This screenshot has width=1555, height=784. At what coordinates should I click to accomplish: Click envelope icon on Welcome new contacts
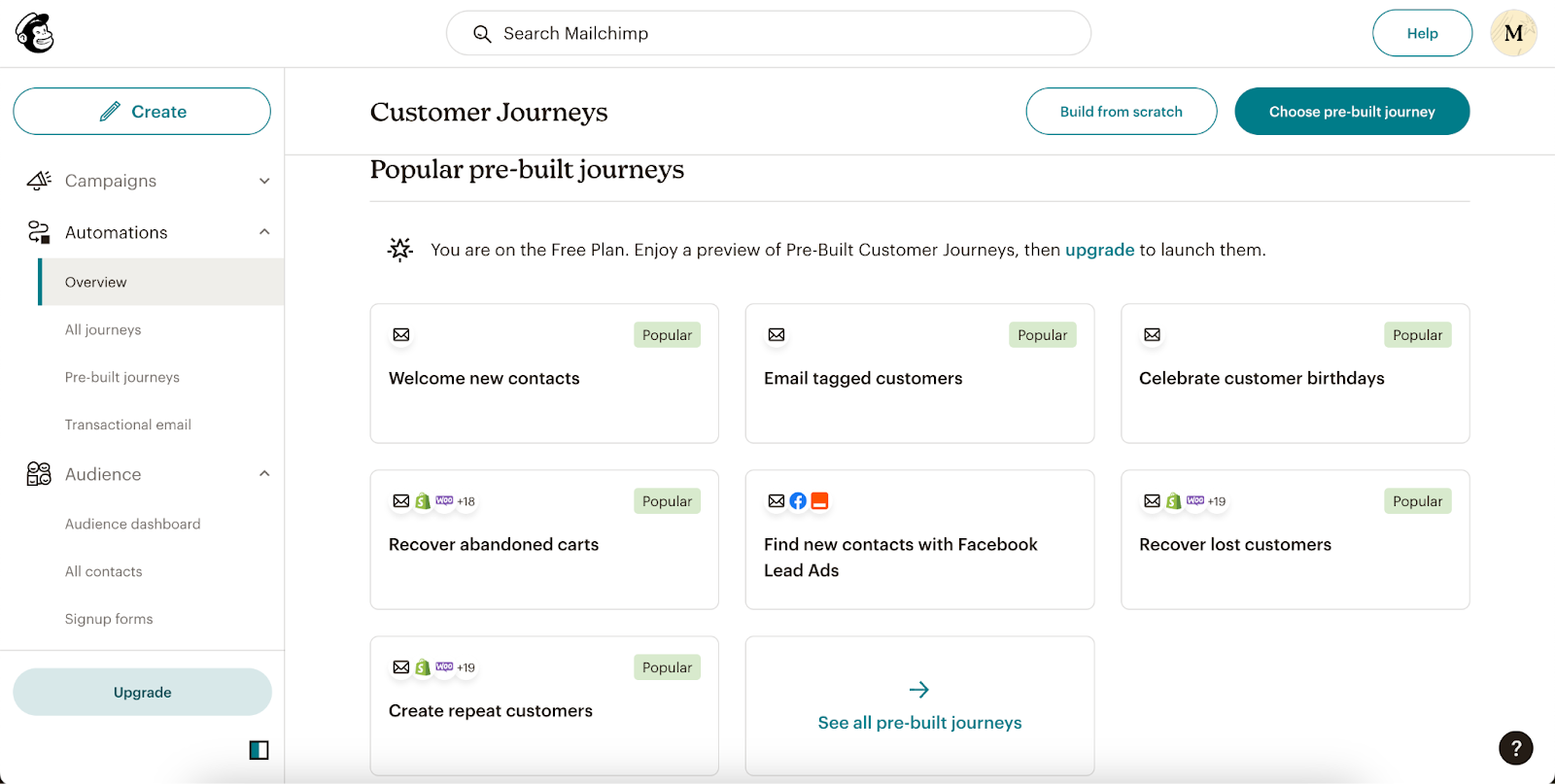(401, 335)
